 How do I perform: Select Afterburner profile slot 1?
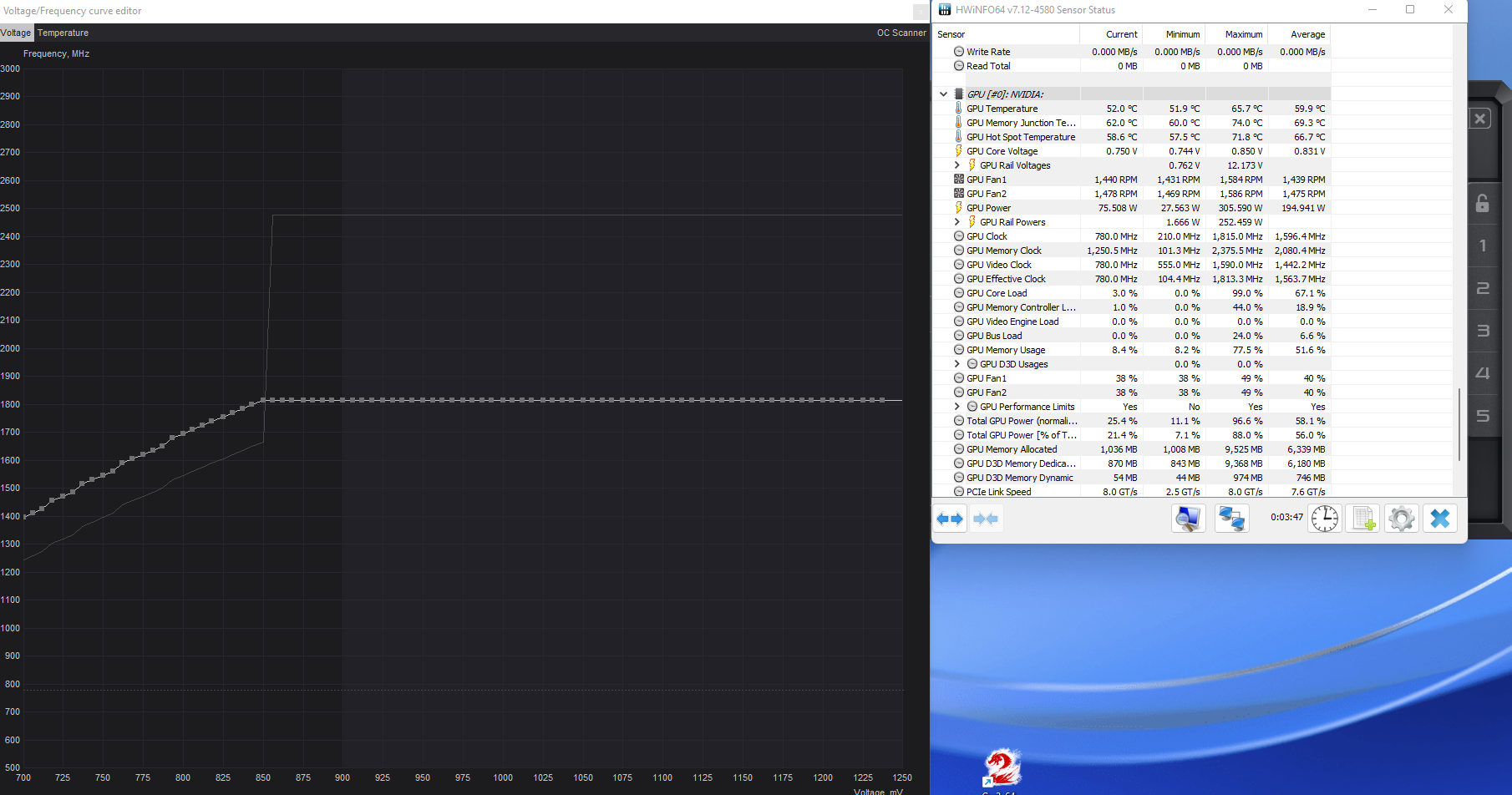coord(1483,246)
